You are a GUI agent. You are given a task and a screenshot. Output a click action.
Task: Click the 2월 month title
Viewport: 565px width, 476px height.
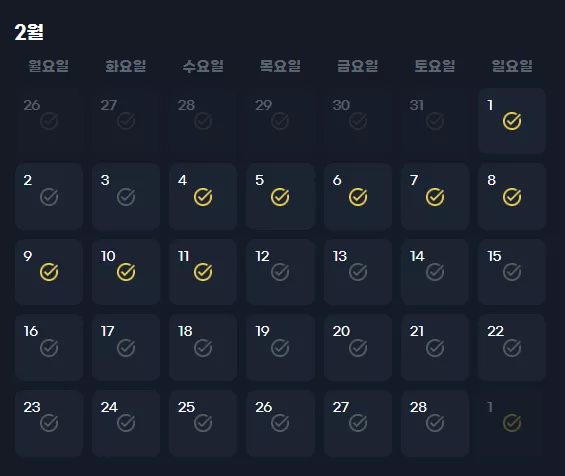point(29,32)
